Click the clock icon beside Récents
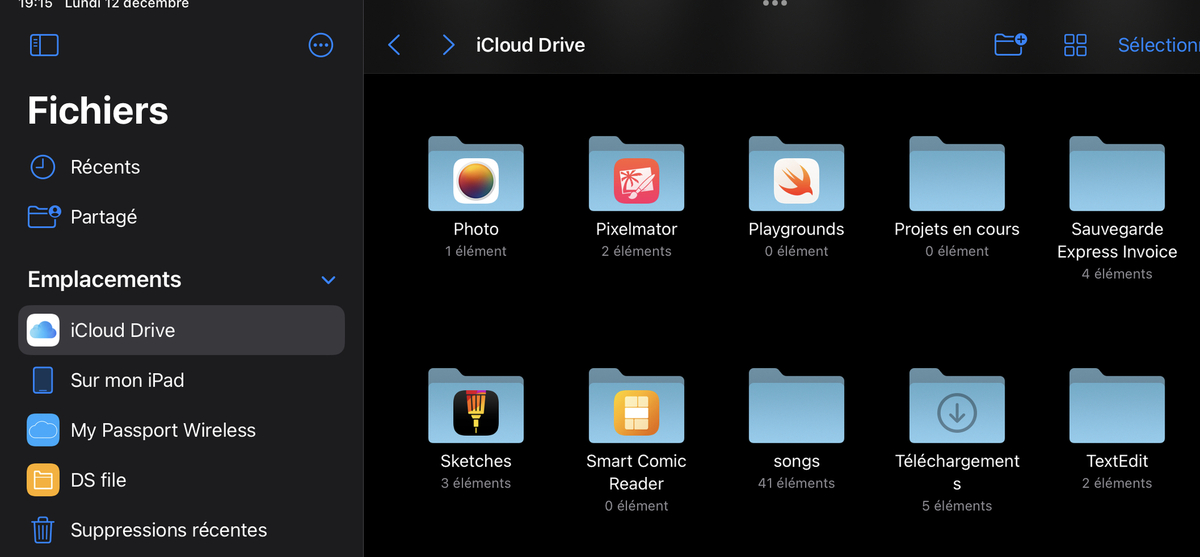 click(43, 167)
